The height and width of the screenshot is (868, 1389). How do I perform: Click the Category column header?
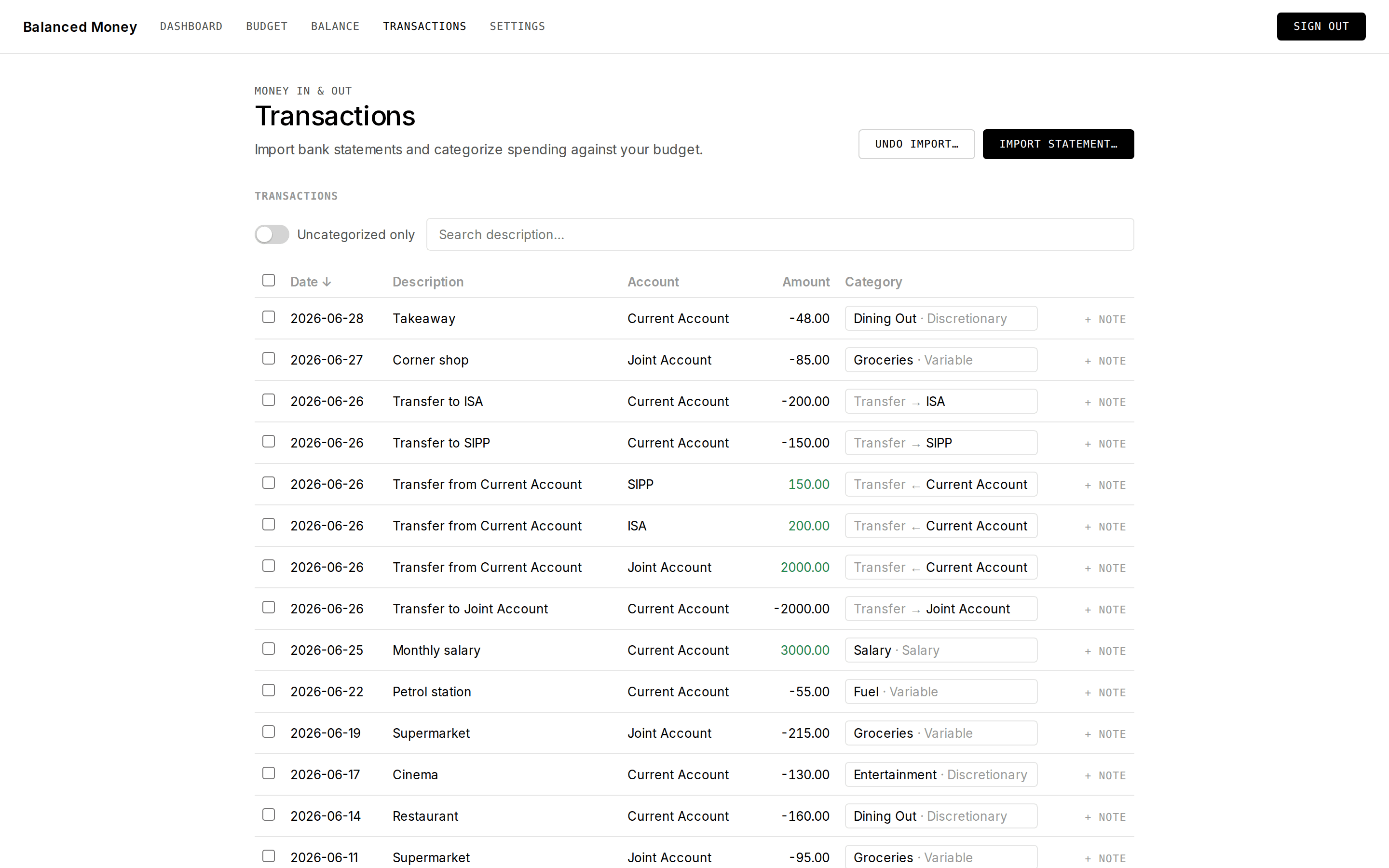873,282
